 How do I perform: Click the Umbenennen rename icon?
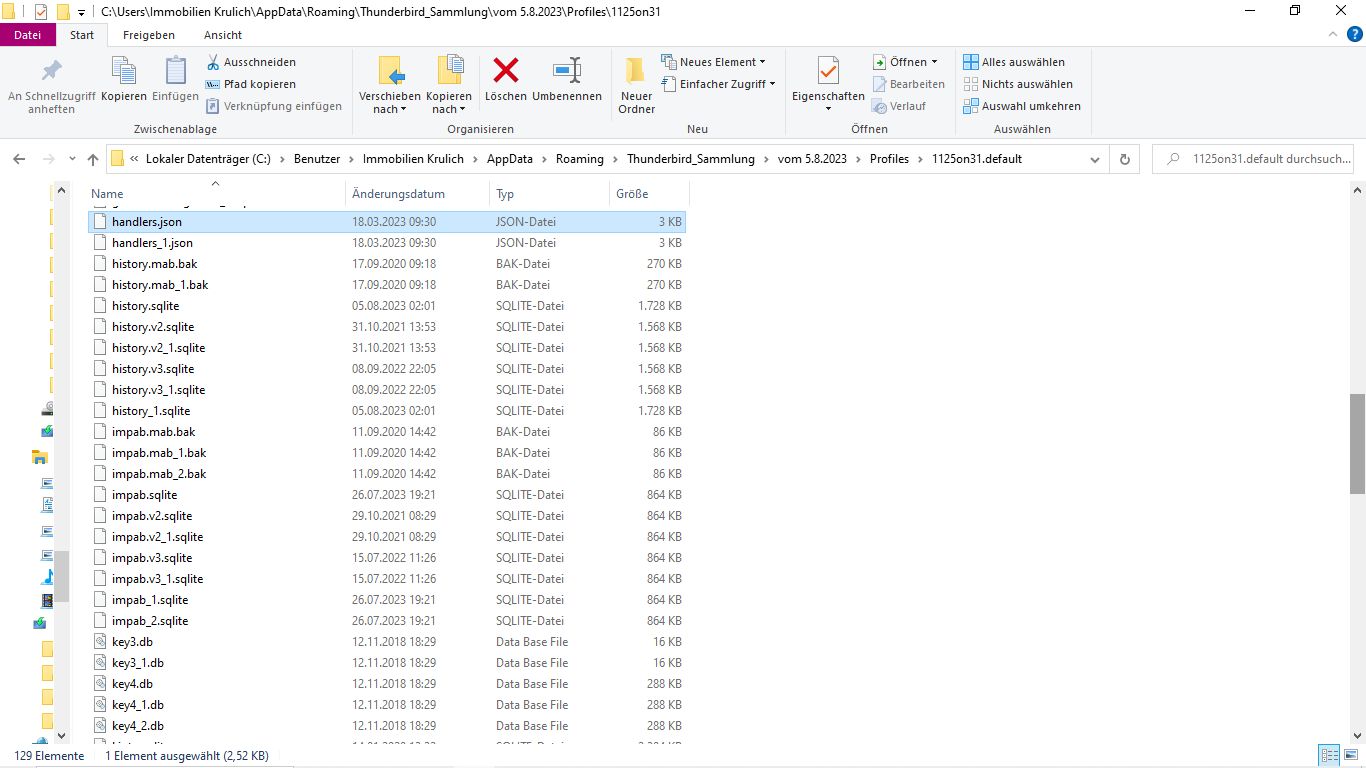(567, 71)
